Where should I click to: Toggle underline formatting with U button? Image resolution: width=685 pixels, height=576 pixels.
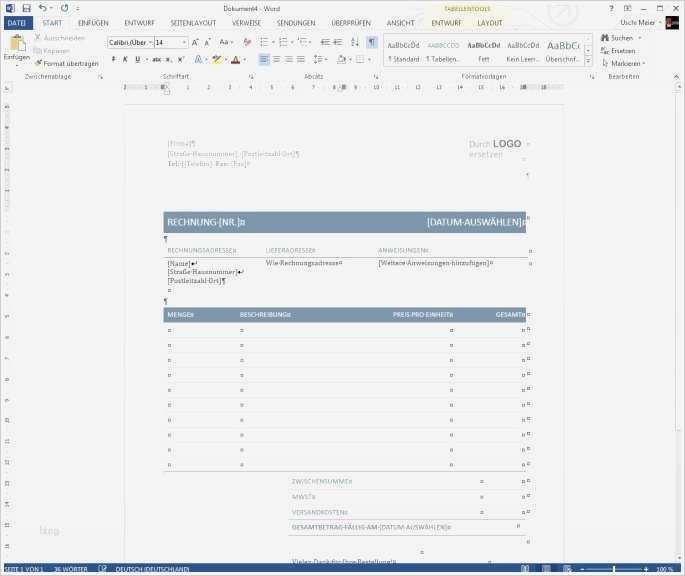138,59
